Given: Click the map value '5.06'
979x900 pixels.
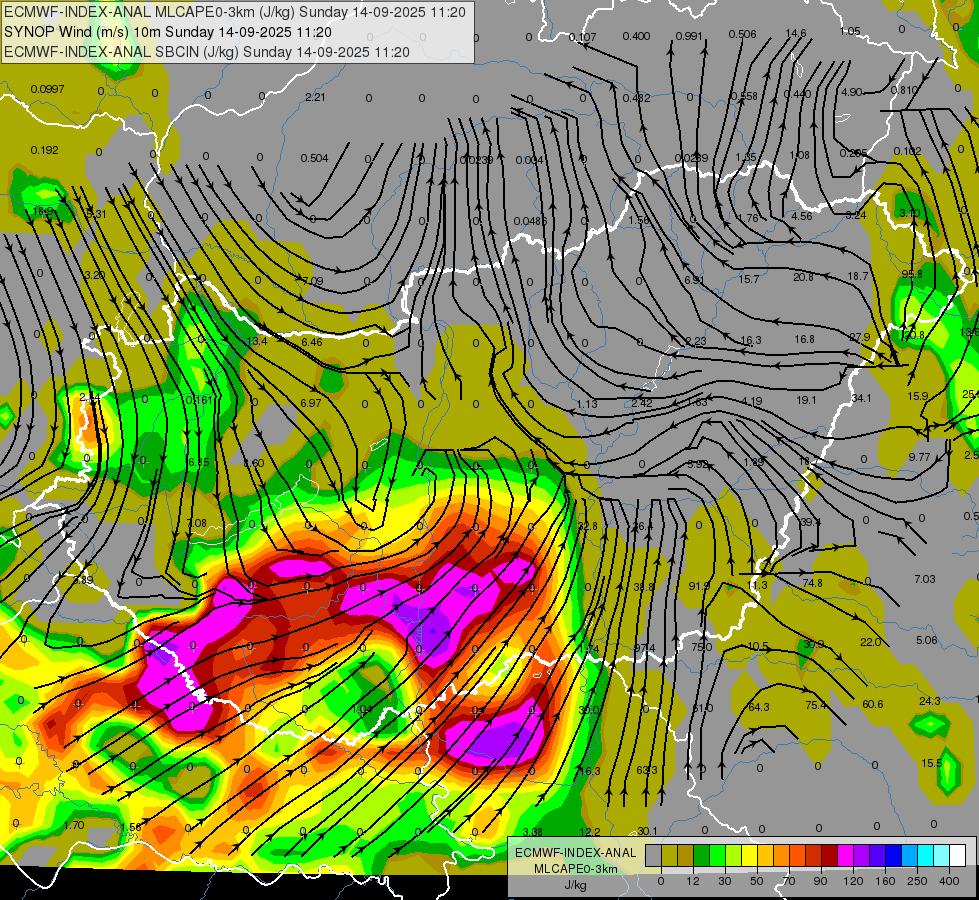Looking at the screenshot, I should click(x=927, y=640).
